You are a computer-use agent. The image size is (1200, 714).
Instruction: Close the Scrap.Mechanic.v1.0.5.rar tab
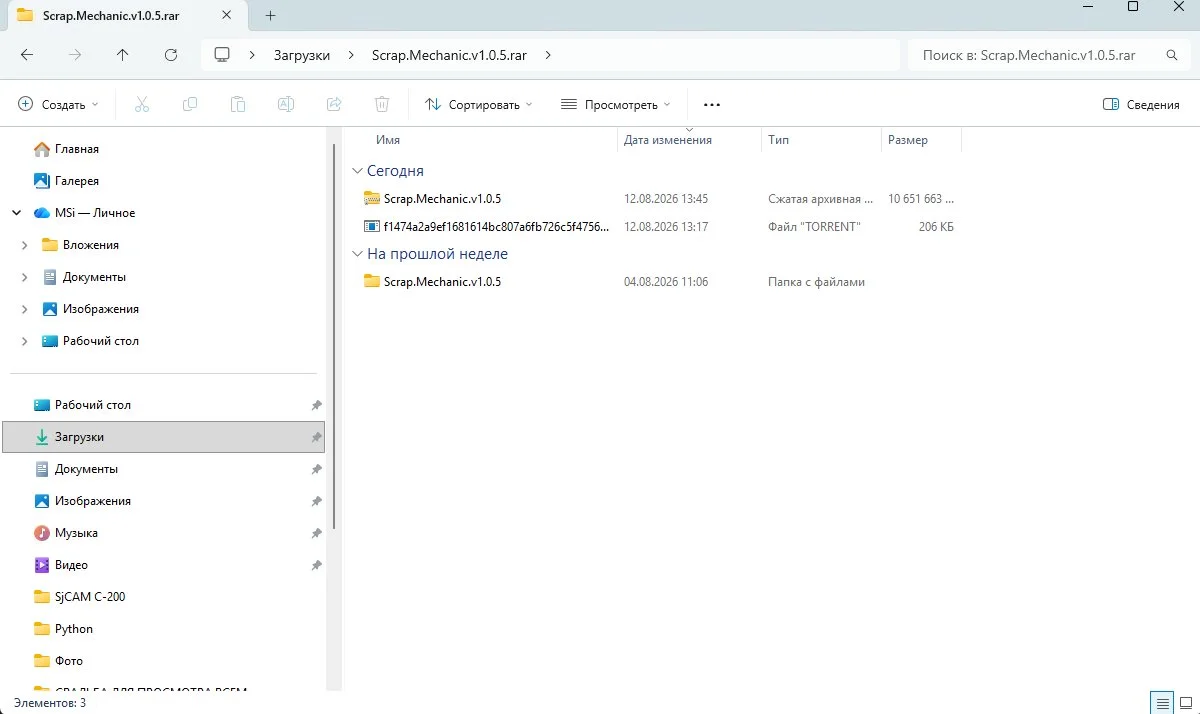click(x=227, y=15)
